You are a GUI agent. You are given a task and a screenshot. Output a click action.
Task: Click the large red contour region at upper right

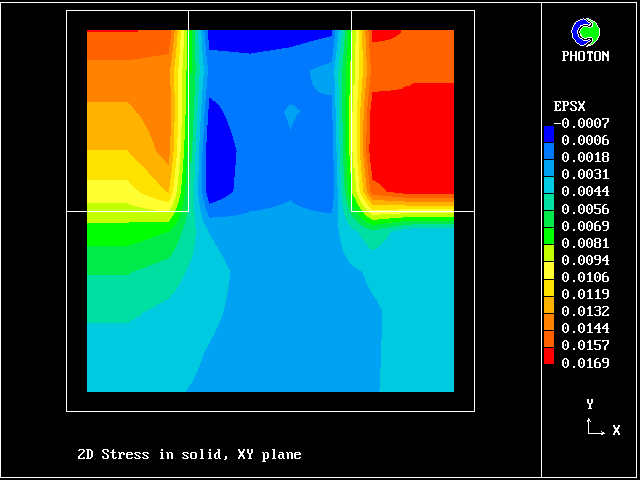412,120
